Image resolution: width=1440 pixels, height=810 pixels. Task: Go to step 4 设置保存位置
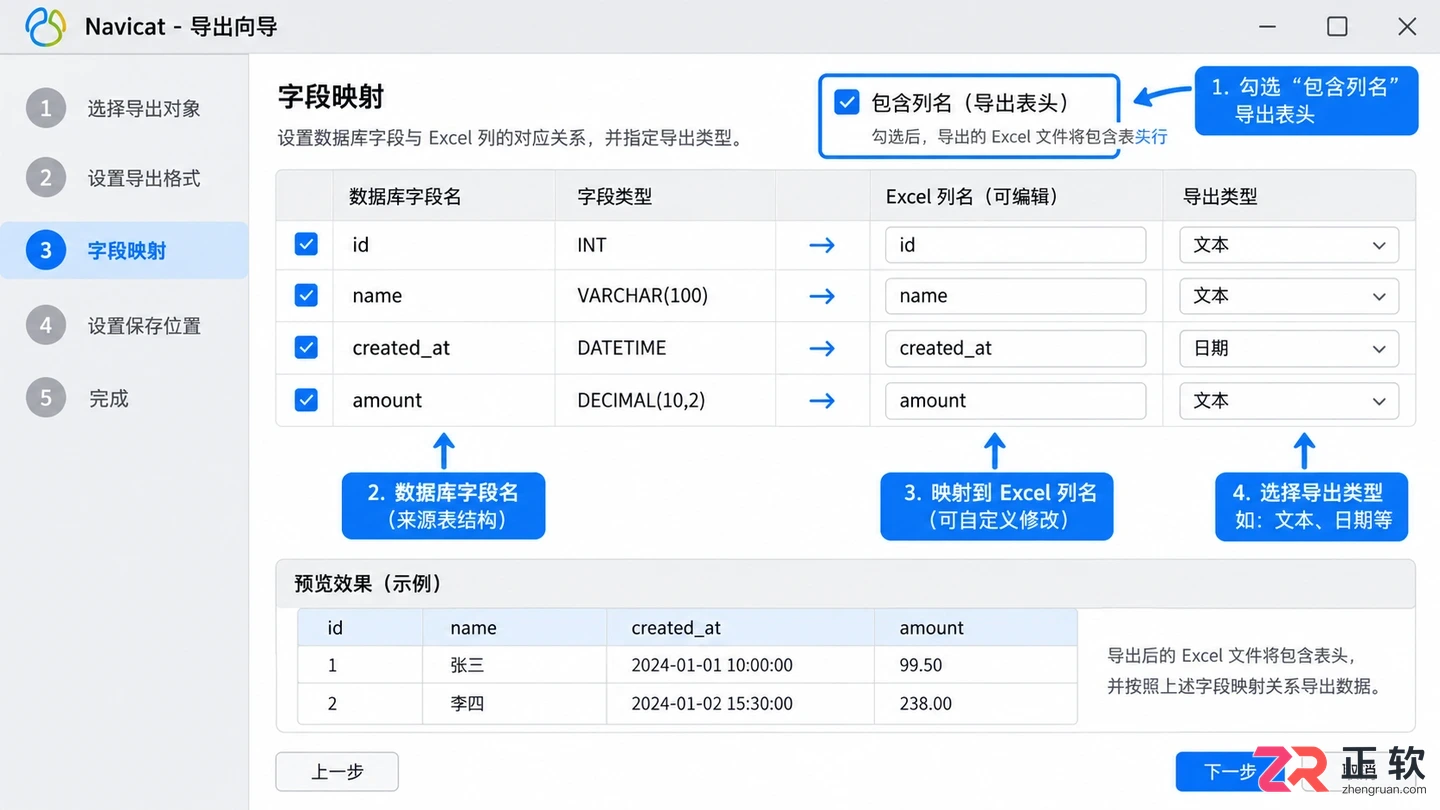point(125,325)
